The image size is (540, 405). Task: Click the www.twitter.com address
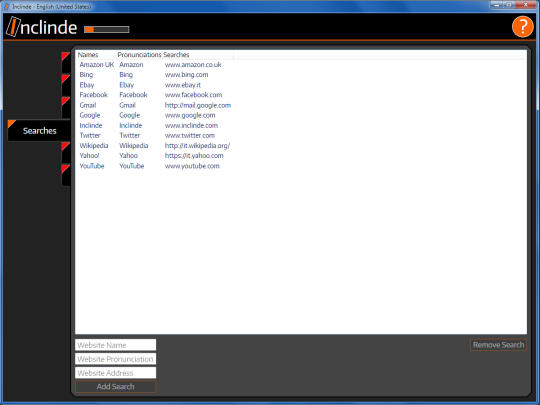tap(190, 135)
